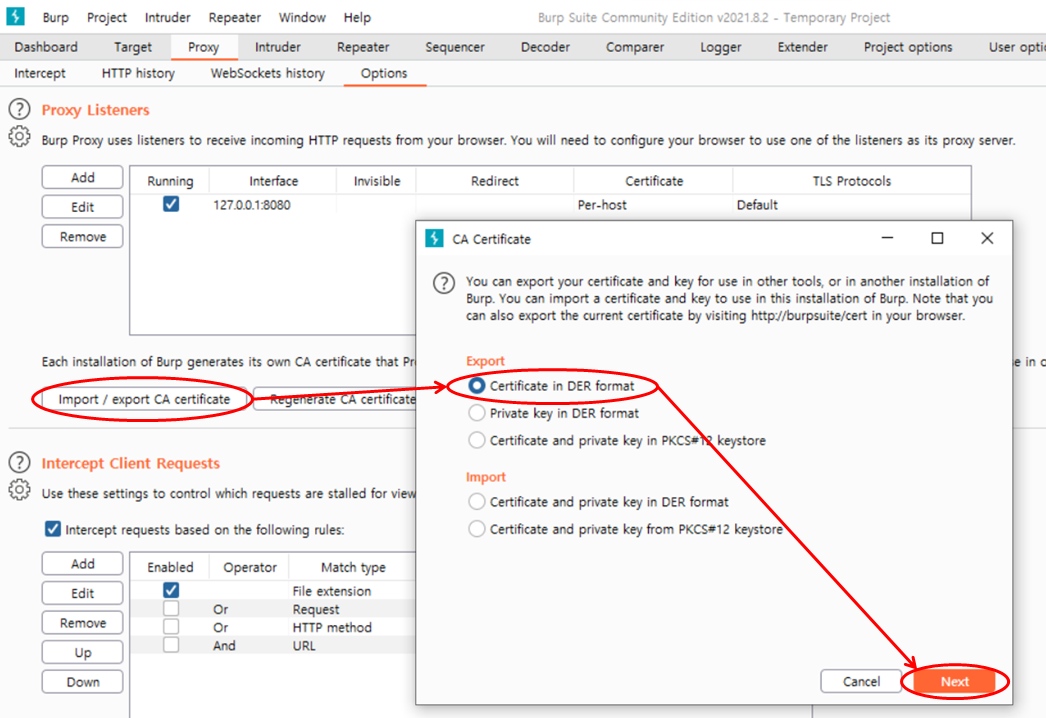
Task: Enable the And URL intercept rule
Action: coord(171,645)
